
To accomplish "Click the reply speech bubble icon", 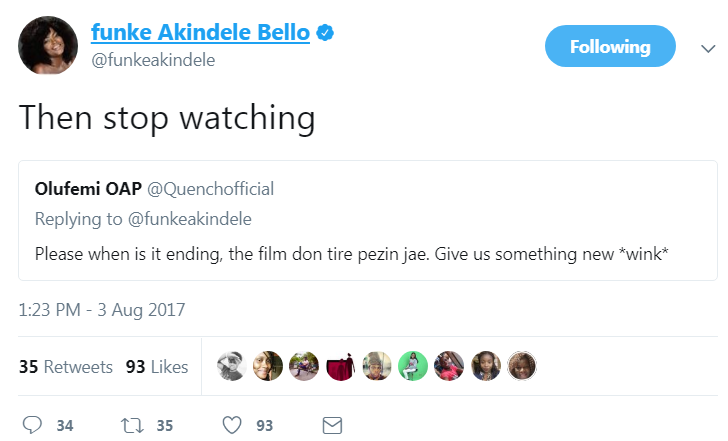I will (32, 425).
